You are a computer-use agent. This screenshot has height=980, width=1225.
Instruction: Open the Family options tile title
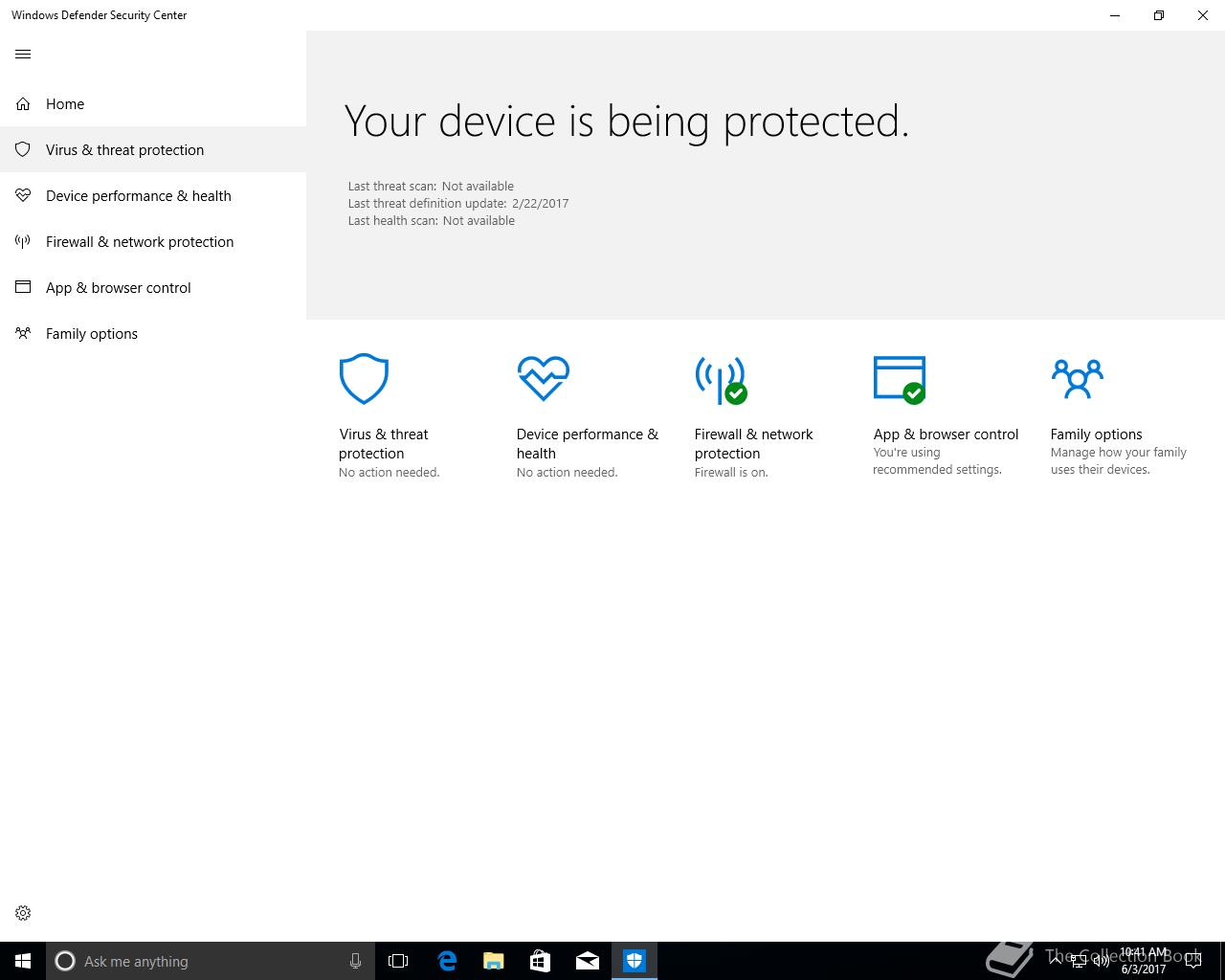(x=1097, y=434)
